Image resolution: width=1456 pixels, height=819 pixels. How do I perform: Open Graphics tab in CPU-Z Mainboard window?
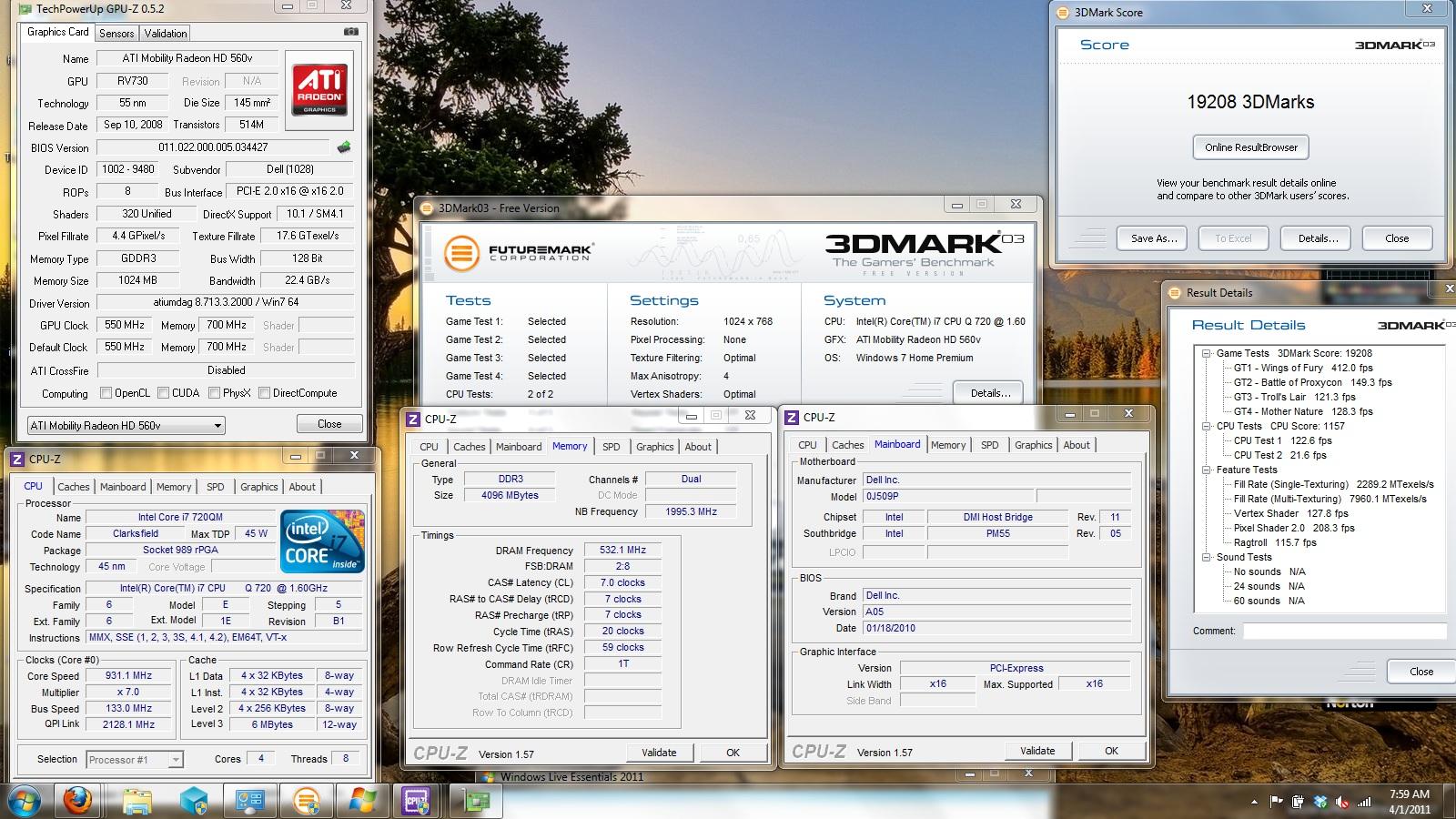[x=1033, y=445]
